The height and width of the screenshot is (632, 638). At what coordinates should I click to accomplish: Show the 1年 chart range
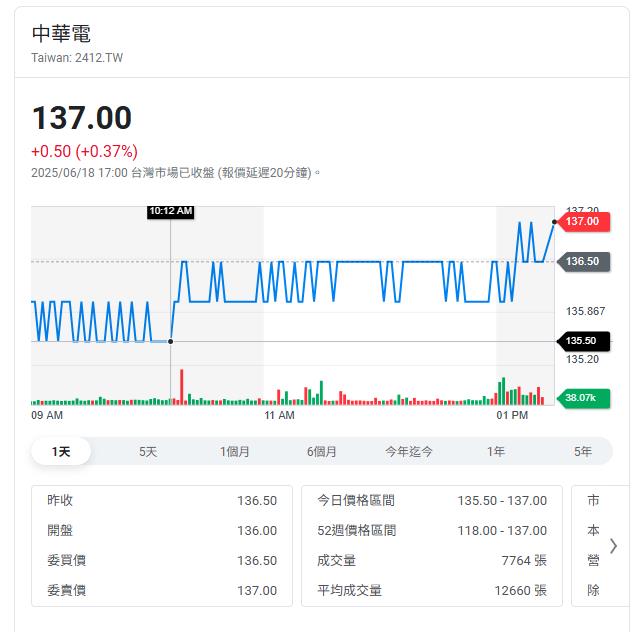[496, 451]
